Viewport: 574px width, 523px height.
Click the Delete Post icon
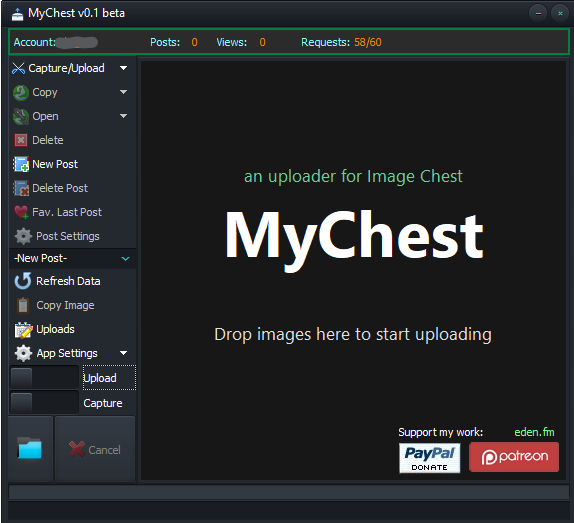tap(21, 188)
